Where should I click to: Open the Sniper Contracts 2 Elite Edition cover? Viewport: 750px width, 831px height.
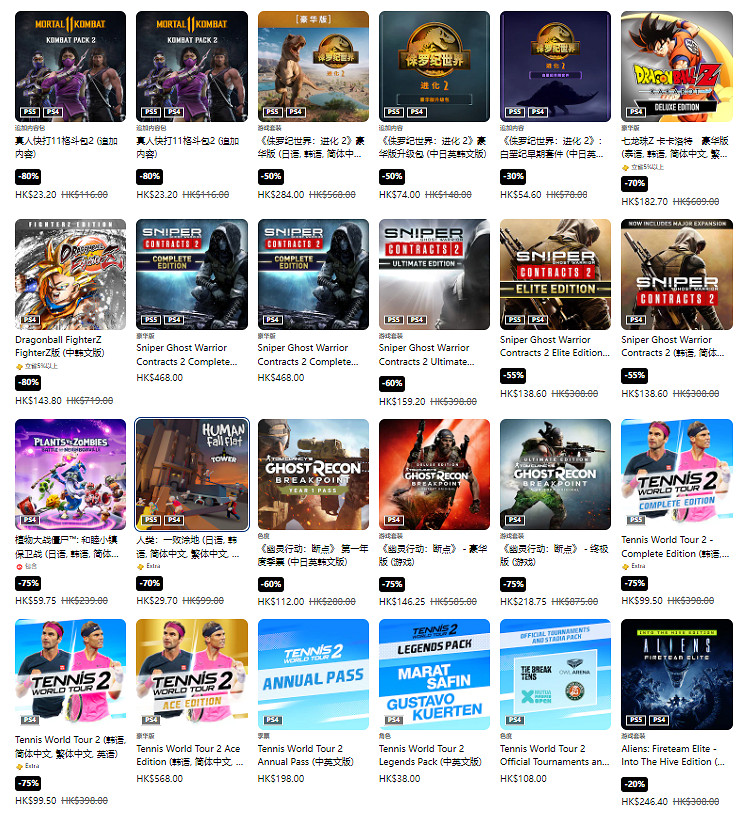(555, 275)
